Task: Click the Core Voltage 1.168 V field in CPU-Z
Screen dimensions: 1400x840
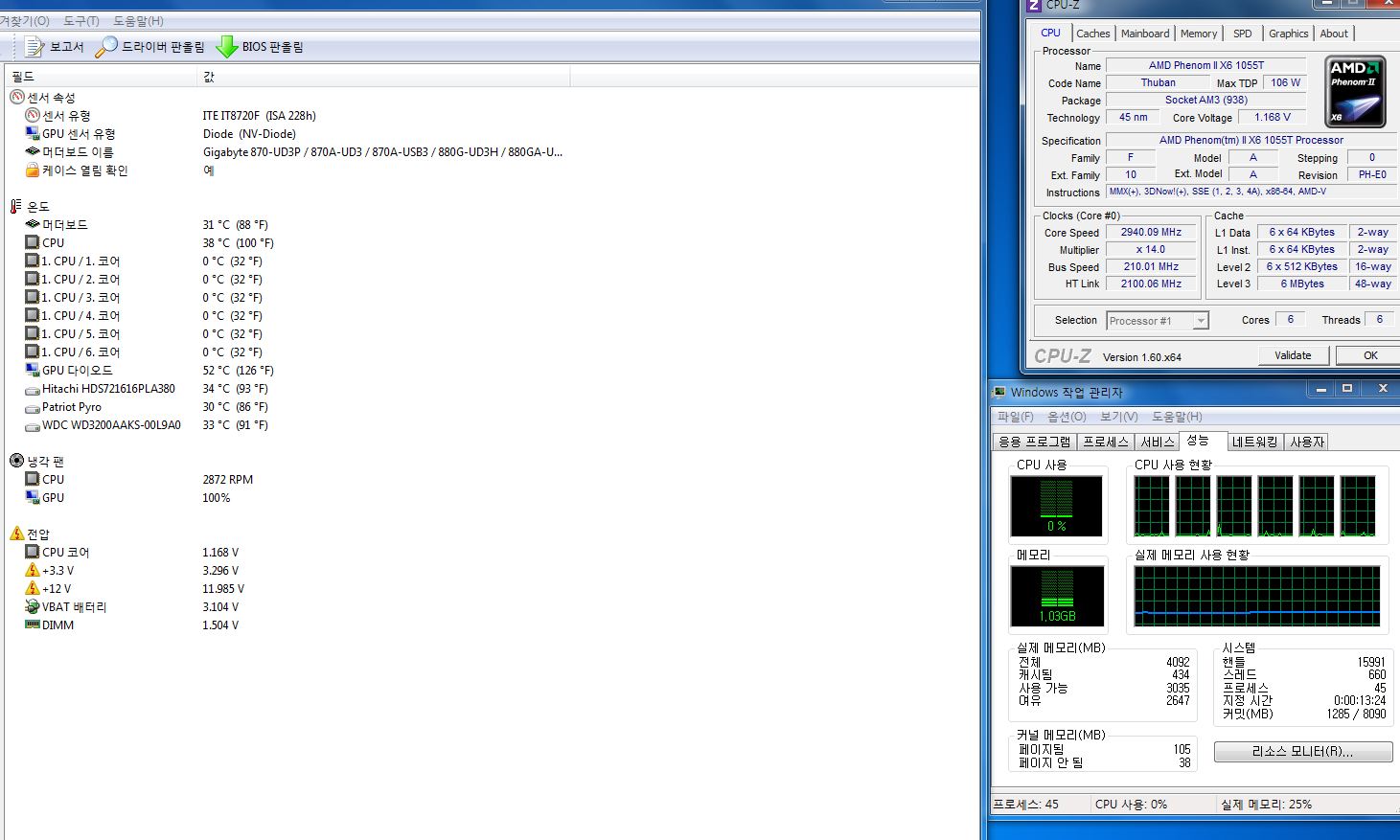Action: [x=1272, y=117]
